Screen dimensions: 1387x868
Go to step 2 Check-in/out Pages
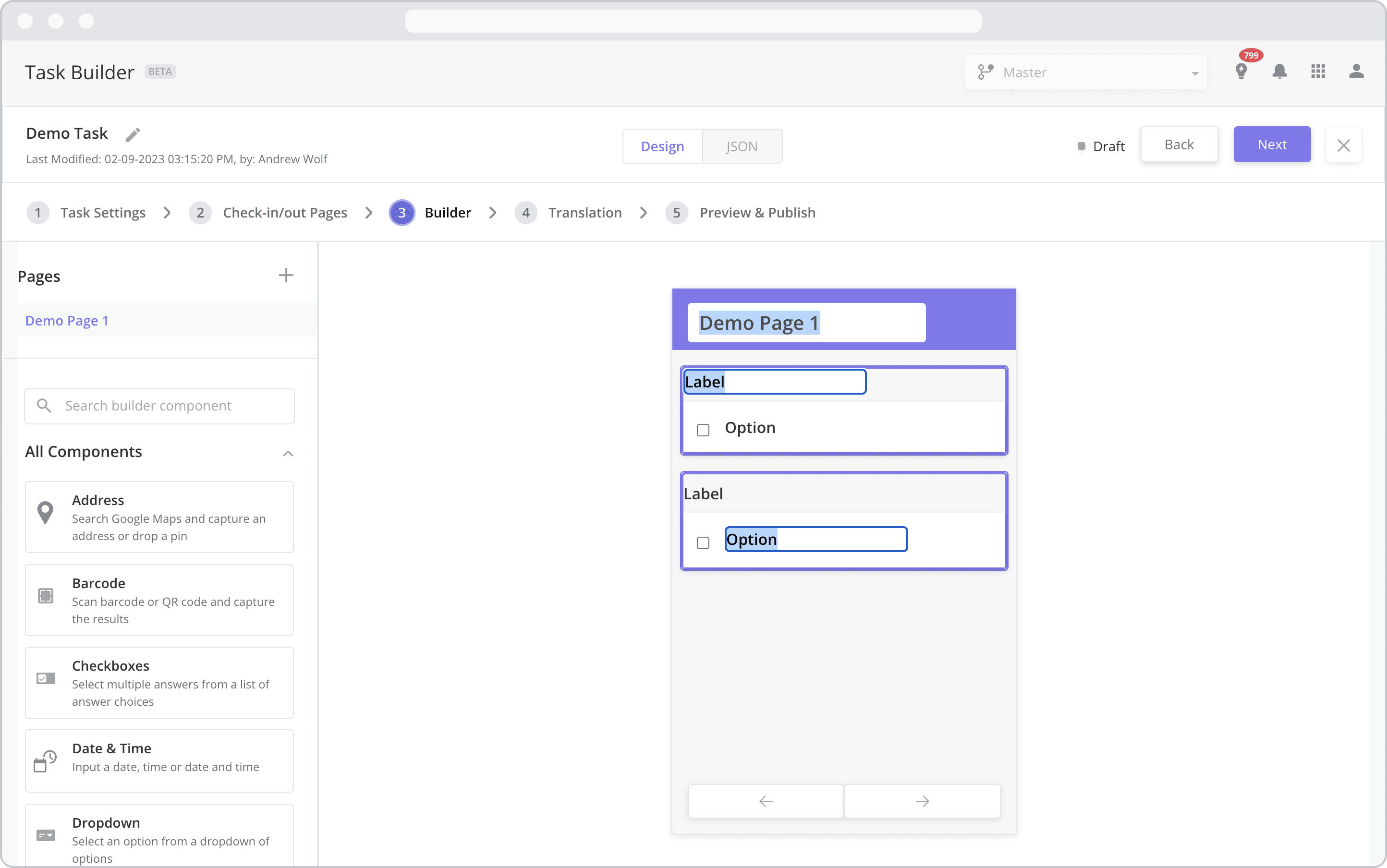[x=268, y=213]
